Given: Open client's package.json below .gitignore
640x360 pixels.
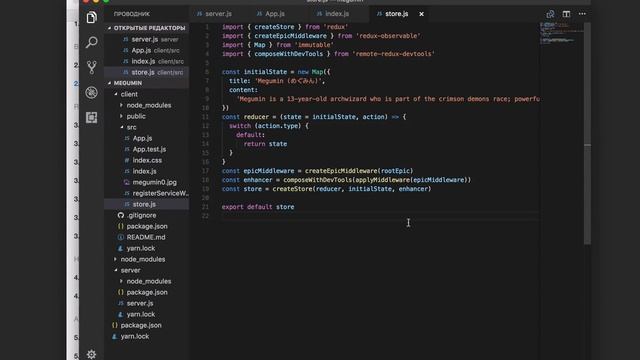Looking at the screenshot, I should [147, 227].
